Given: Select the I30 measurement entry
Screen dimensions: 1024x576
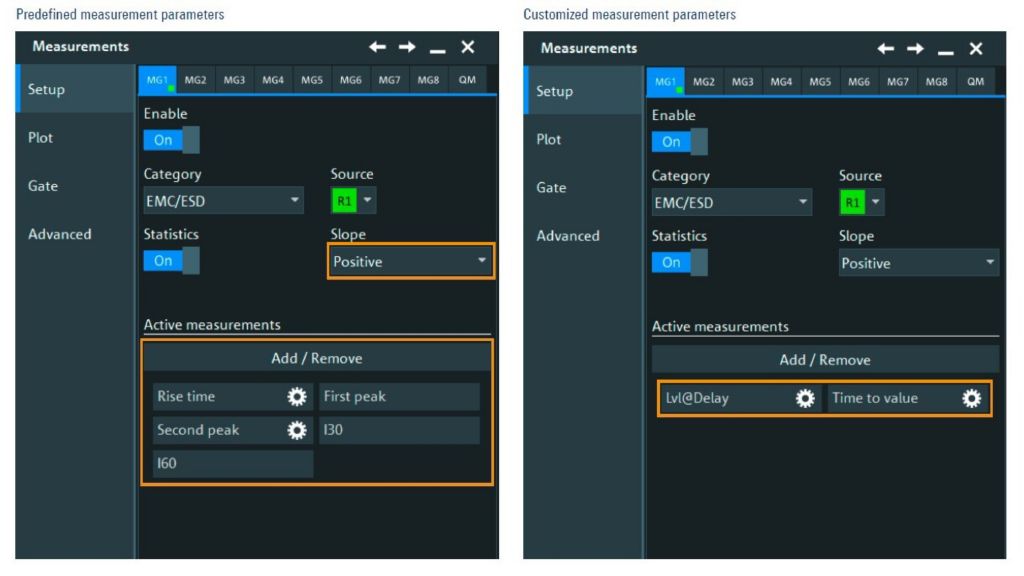Looking at the screenshot, I should (x=399, y=430).
